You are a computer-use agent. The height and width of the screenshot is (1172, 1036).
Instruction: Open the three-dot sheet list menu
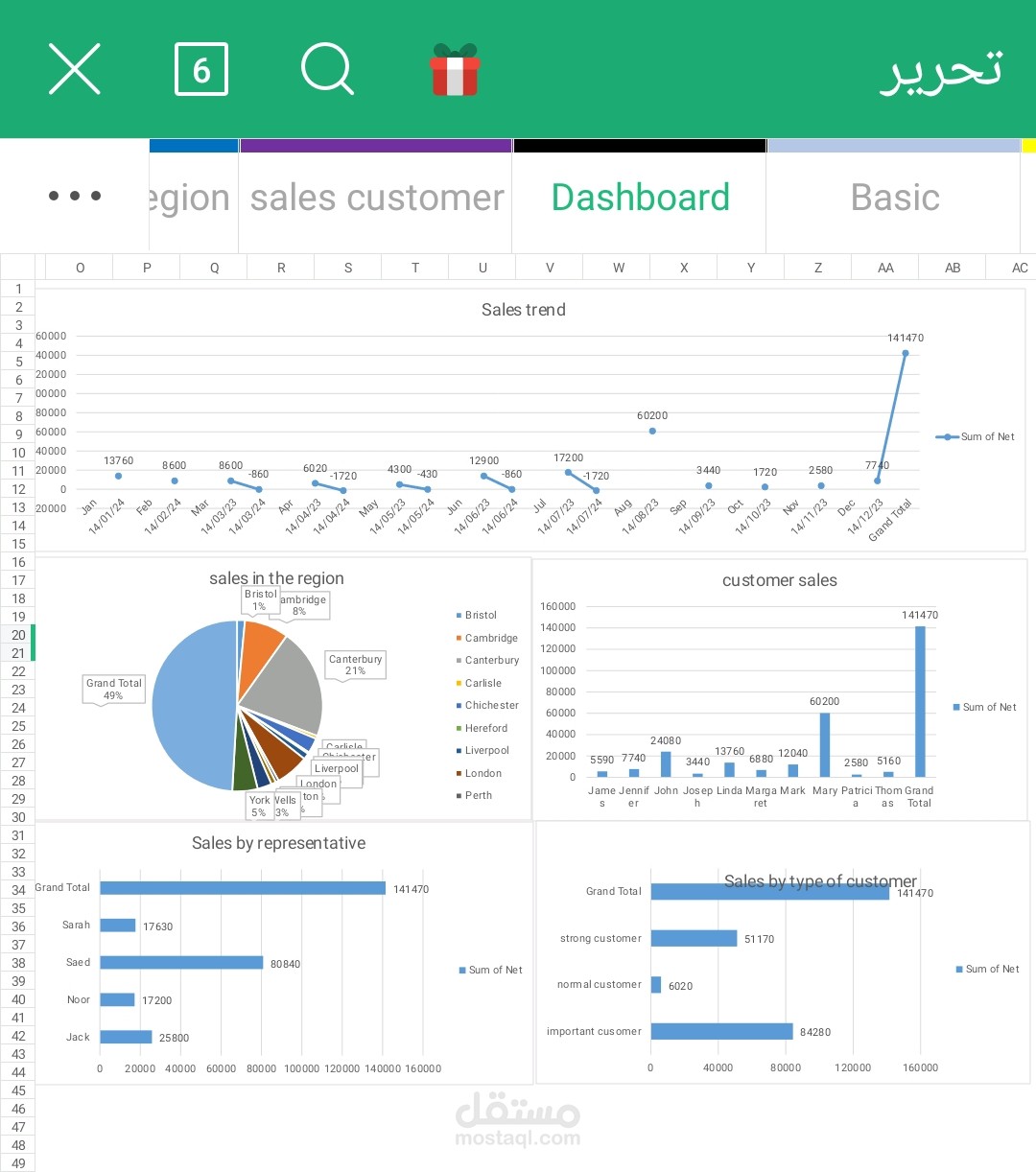(x=75, y=196)
